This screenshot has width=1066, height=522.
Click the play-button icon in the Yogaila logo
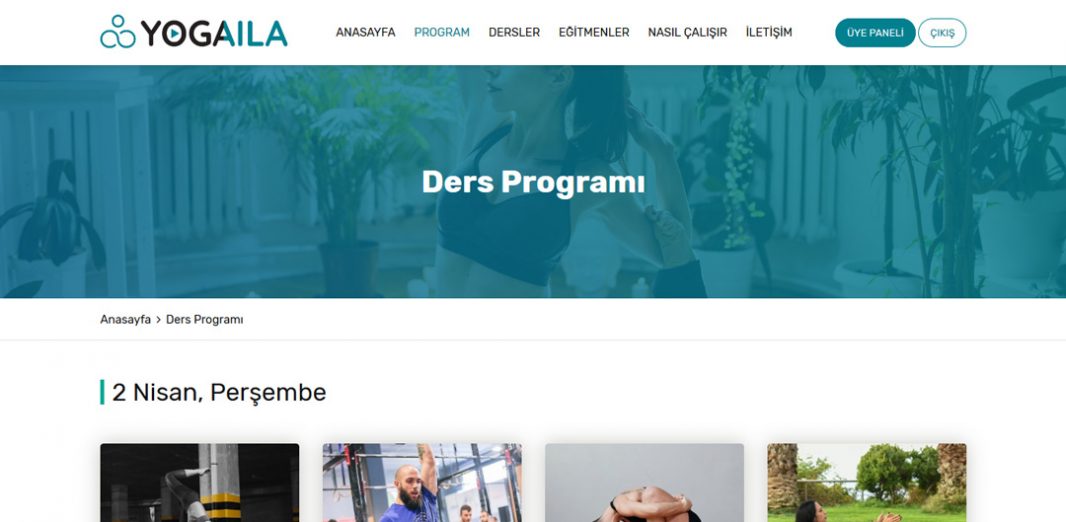(x=174, y=33)
